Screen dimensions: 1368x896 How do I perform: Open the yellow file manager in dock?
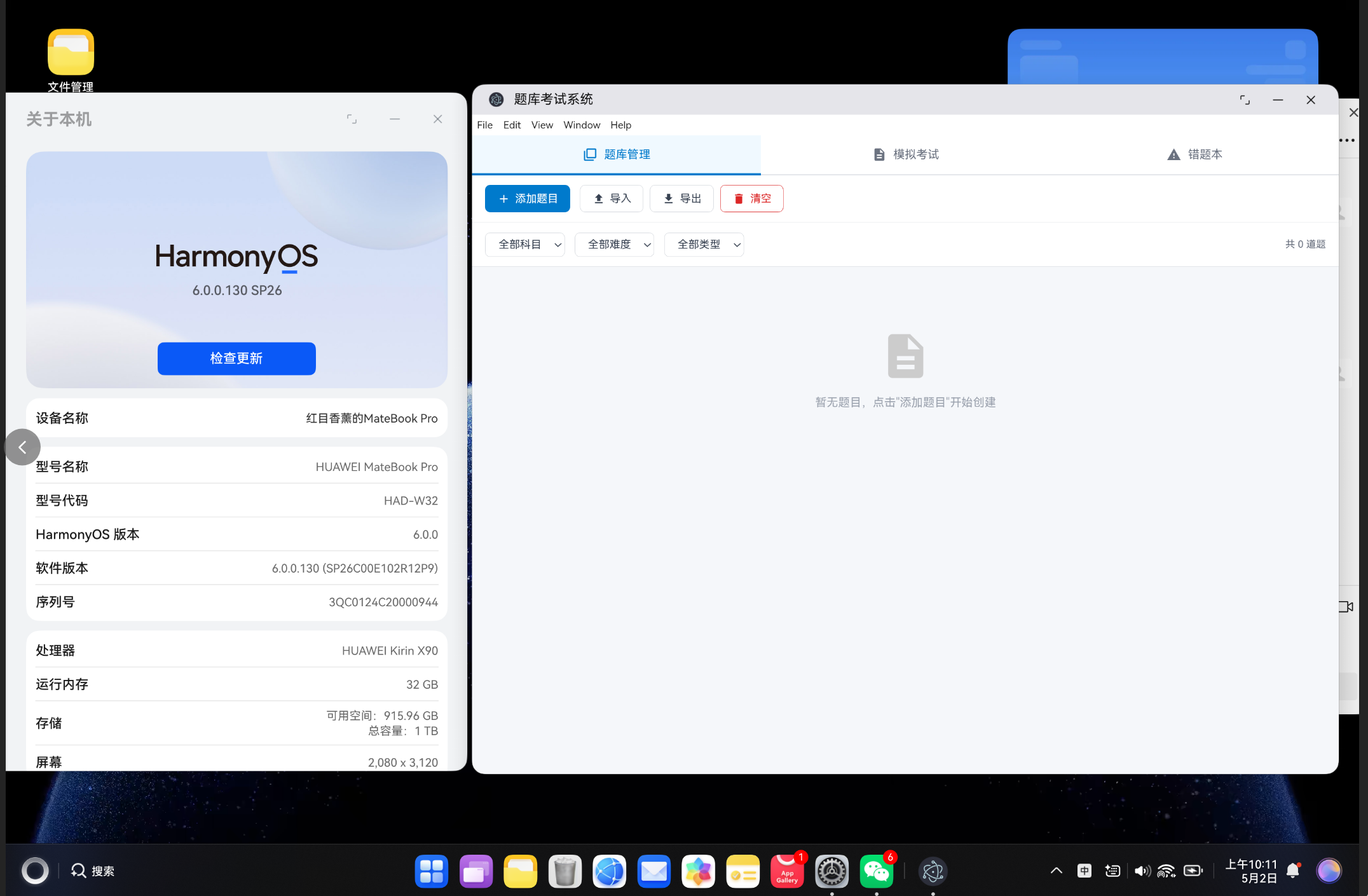(x=520, y=871)
